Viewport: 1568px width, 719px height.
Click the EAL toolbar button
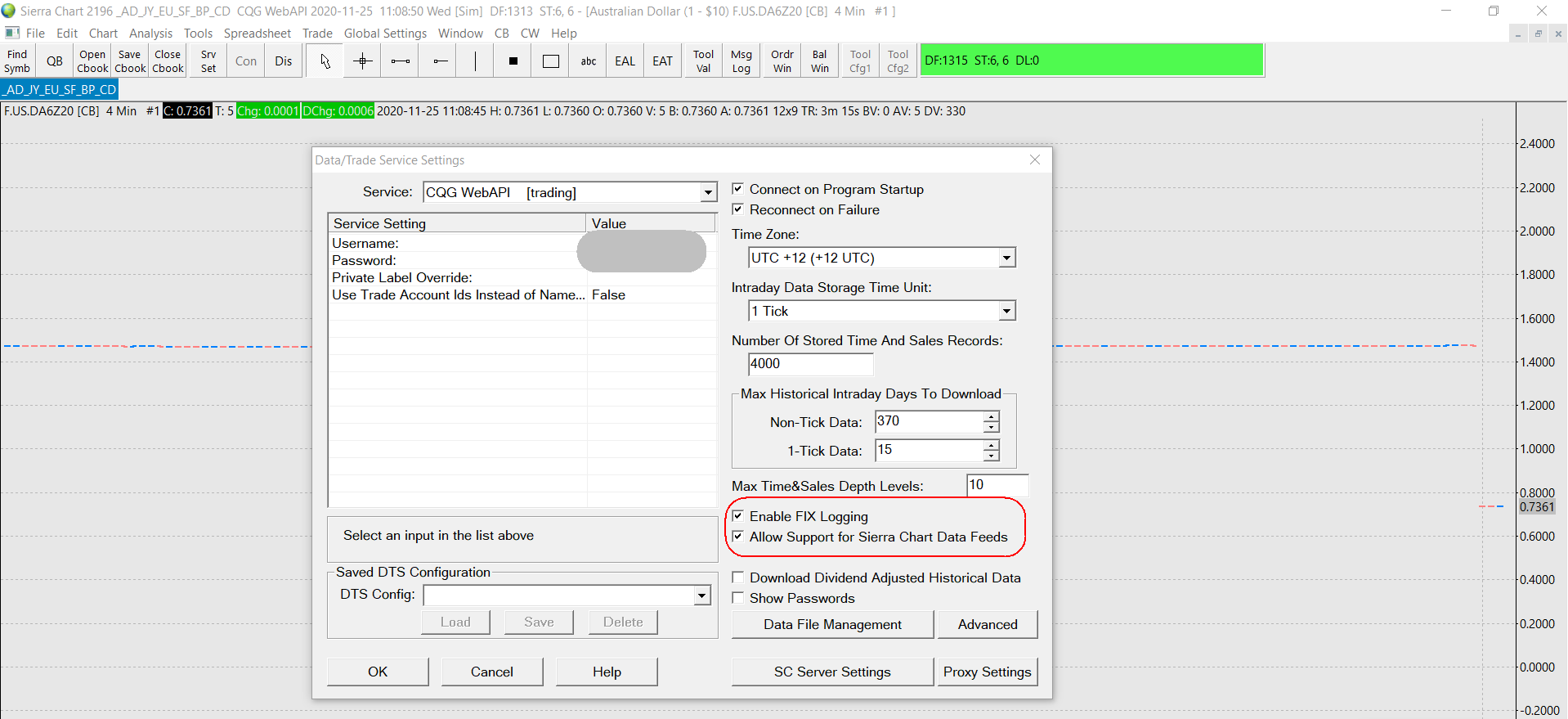coord(625,61)
